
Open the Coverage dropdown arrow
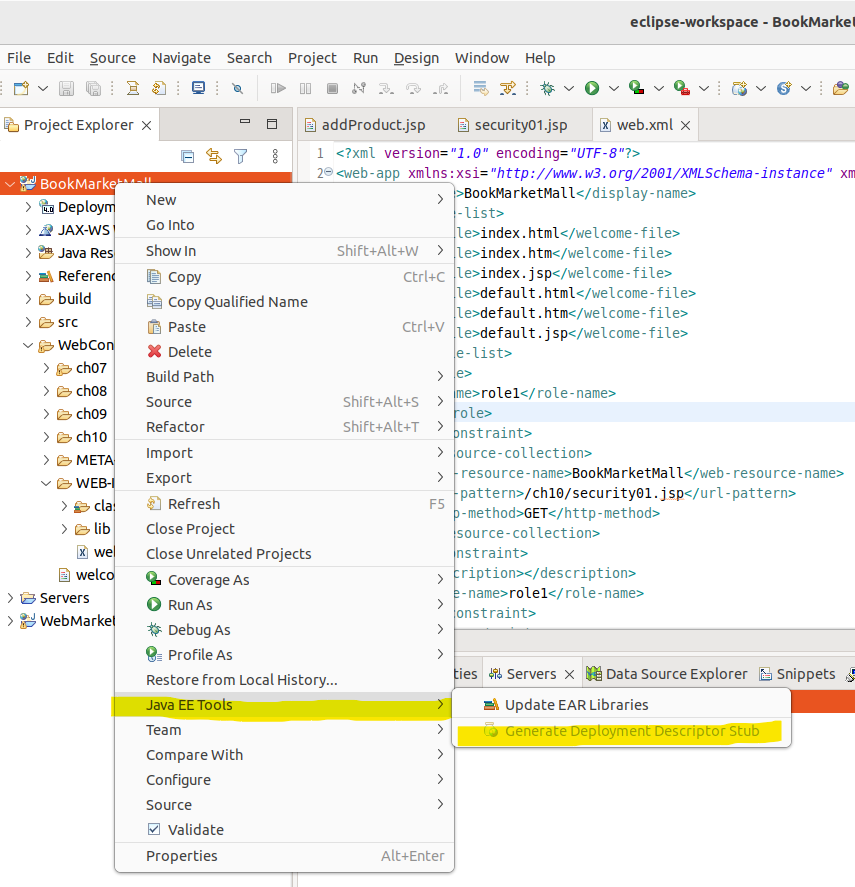[x=659, y=88]
